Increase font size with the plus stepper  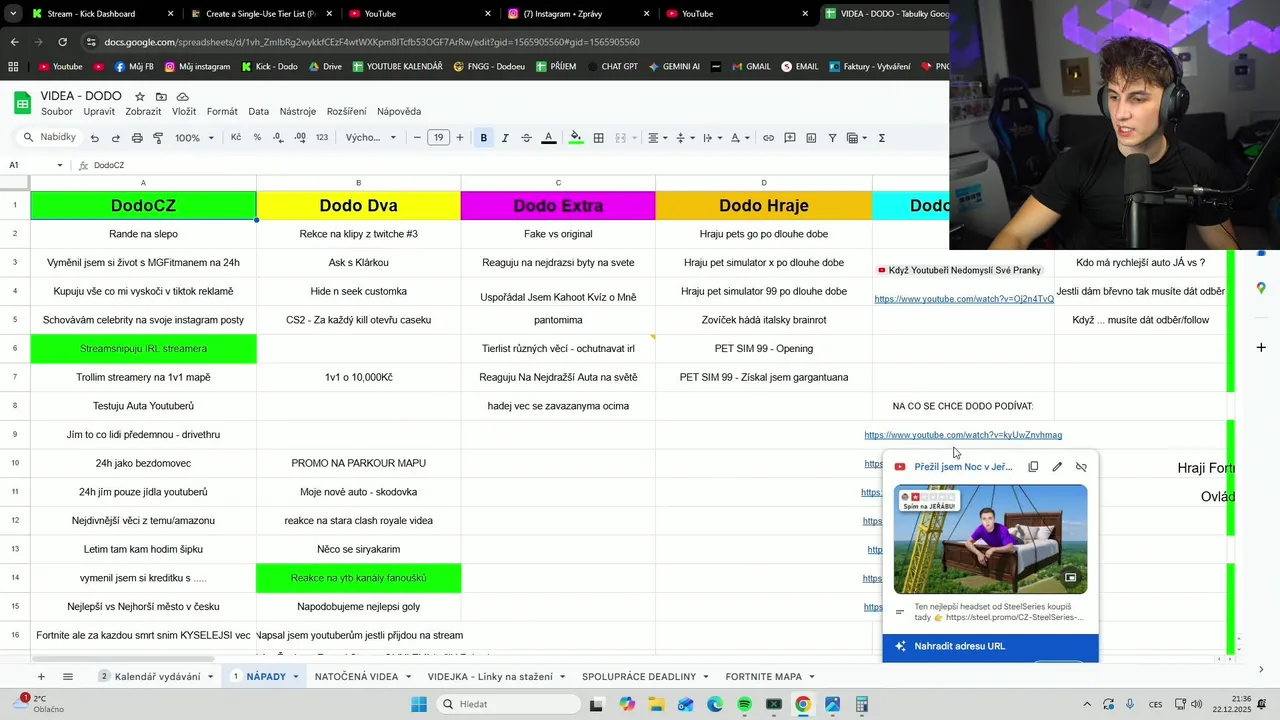point(460,138)
